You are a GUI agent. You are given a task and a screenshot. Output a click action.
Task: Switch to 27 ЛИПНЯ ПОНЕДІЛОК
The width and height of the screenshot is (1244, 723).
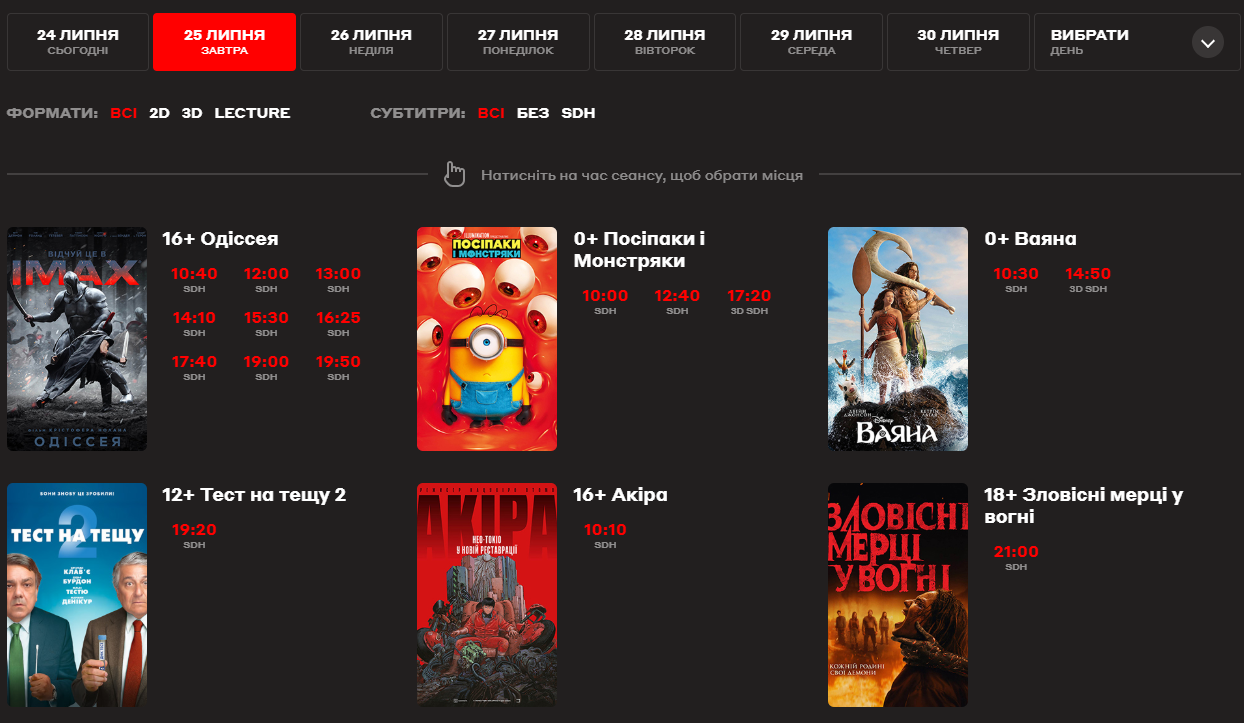click(x=518, y=42)
